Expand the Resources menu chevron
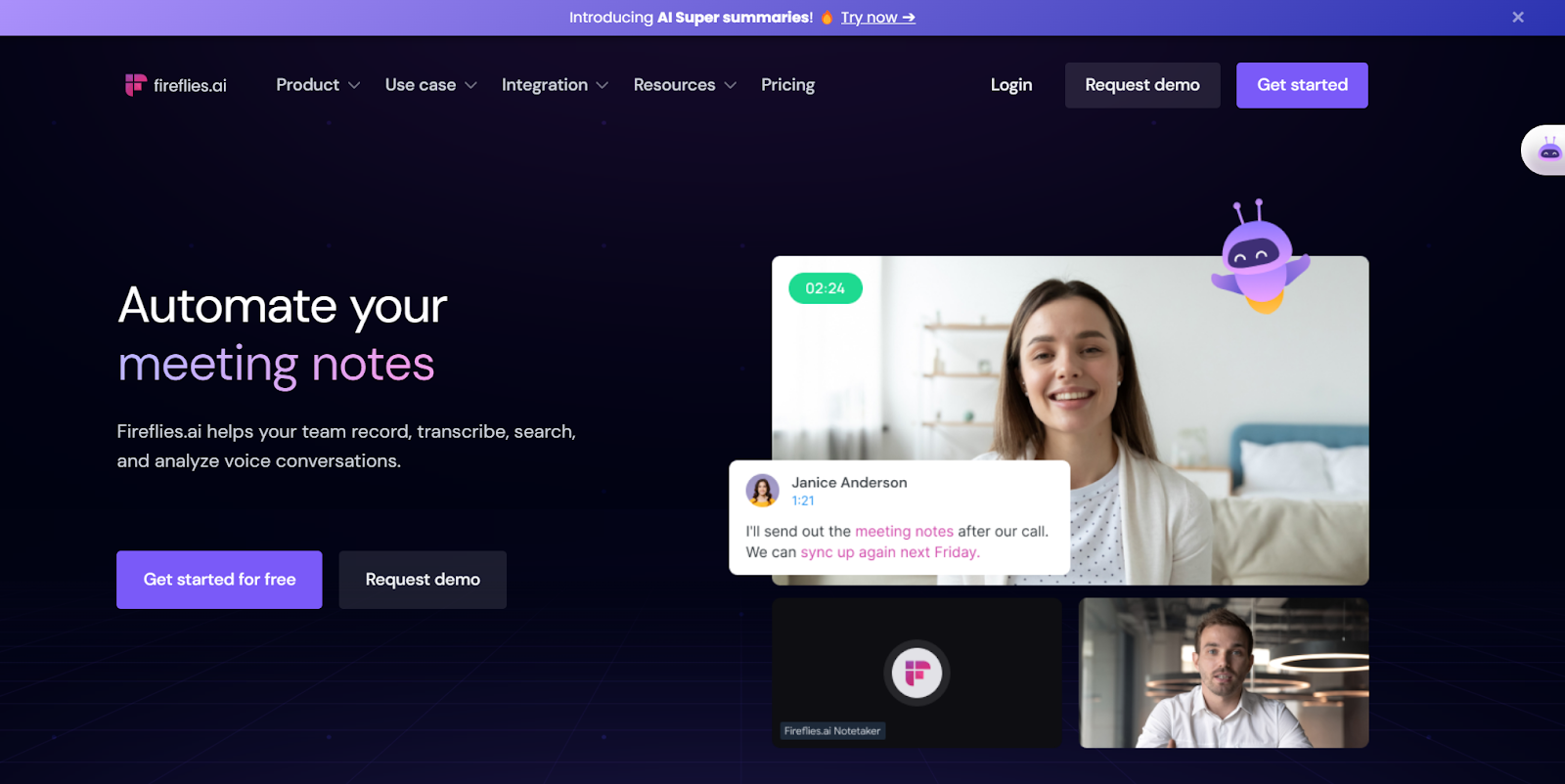The height and width of the screenshot is (784, 1565). [x=730, y=86]
